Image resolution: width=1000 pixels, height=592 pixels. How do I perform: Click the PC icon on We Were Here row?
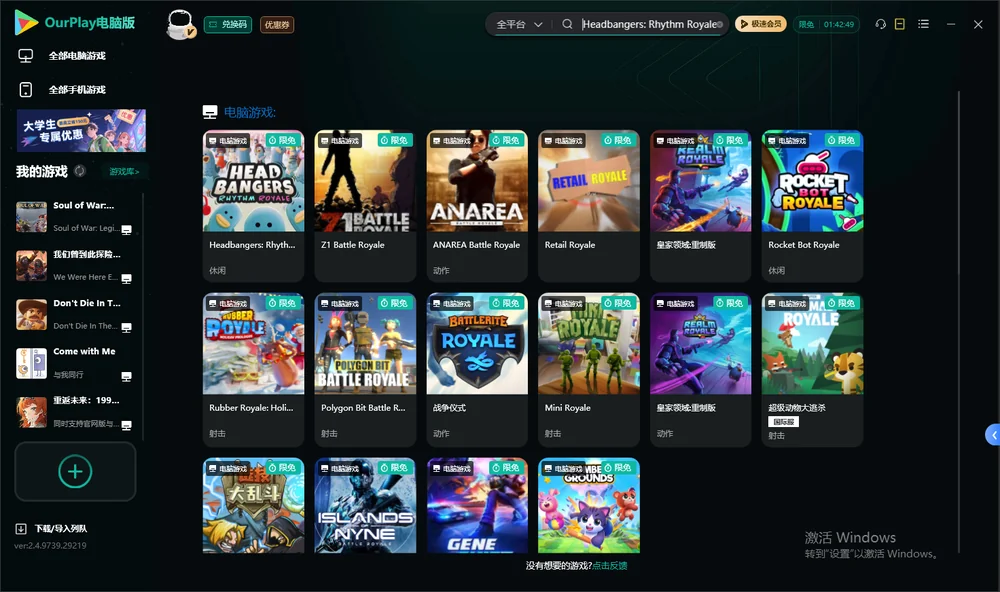126,279
